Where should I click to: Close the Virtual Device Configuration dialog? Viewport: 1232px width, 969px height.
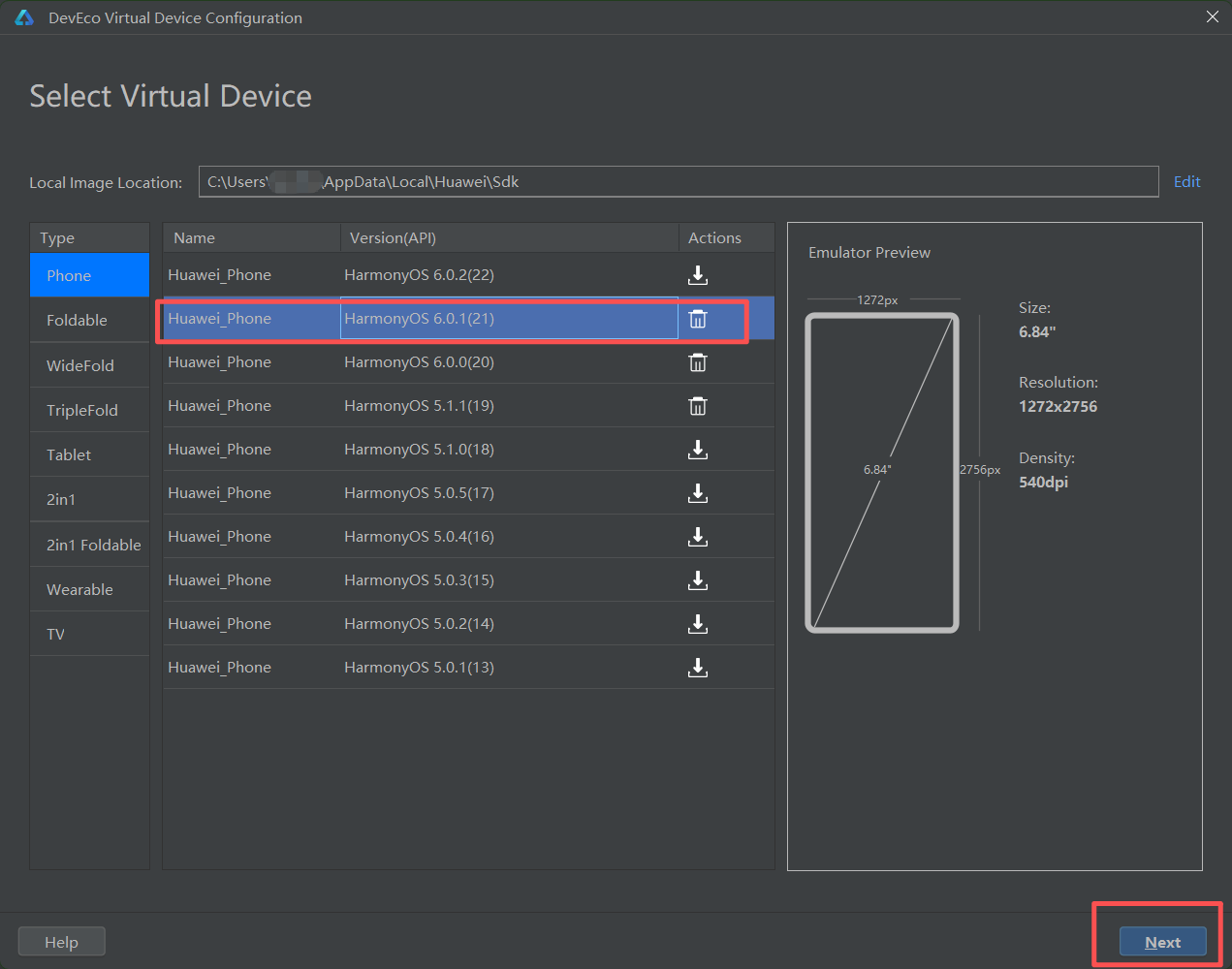tap(1212, 17)
